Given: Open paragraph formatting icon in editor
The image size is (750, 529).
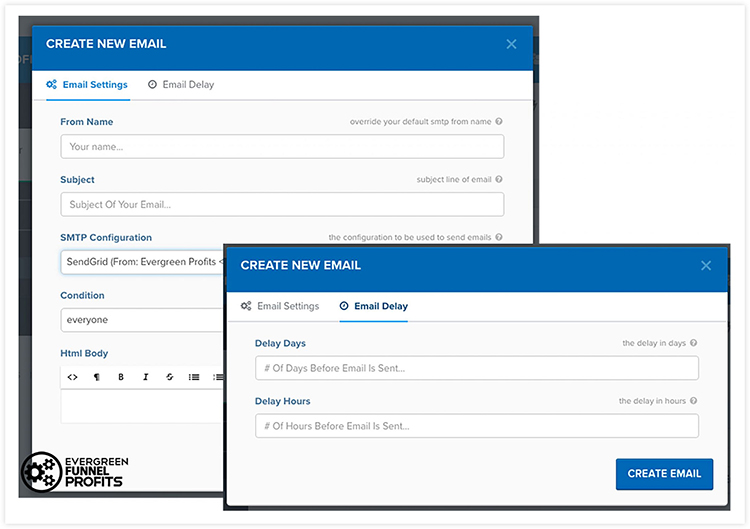Looking at the screenshot, I should 97,377.
